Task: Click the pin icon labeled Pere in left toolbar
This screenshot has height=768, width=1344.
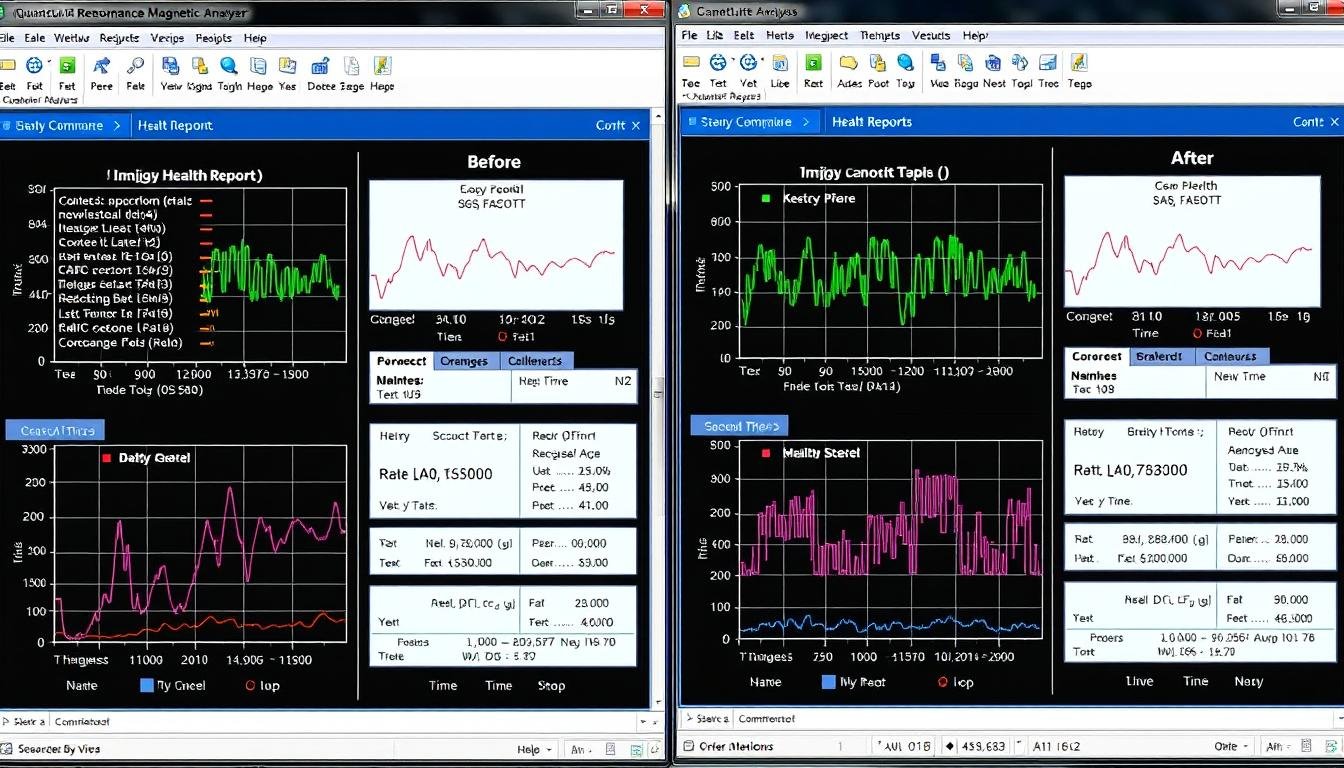Action: click(x=101, y=67)
